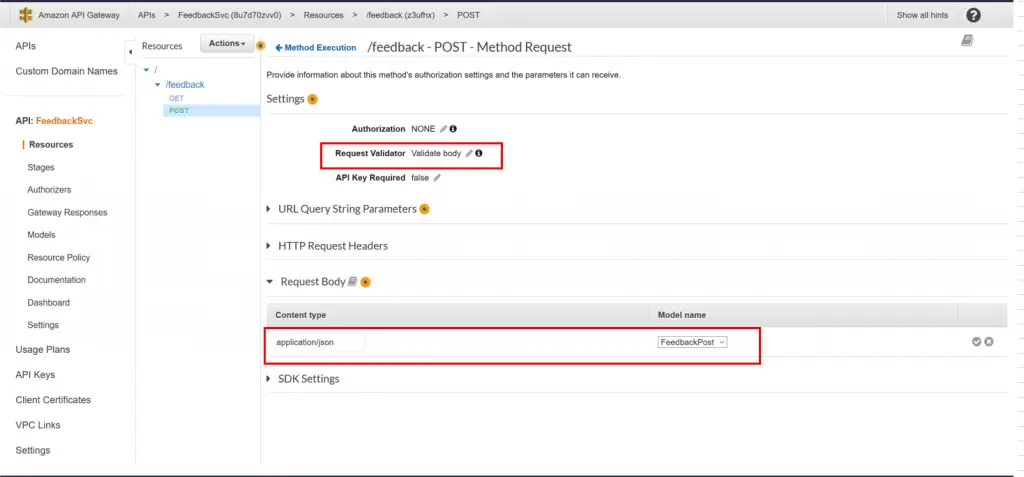This screenshot has width=1024, height=477.
Task: Confirm request body model with checkmark icon
Action: [x=976, y=342]
